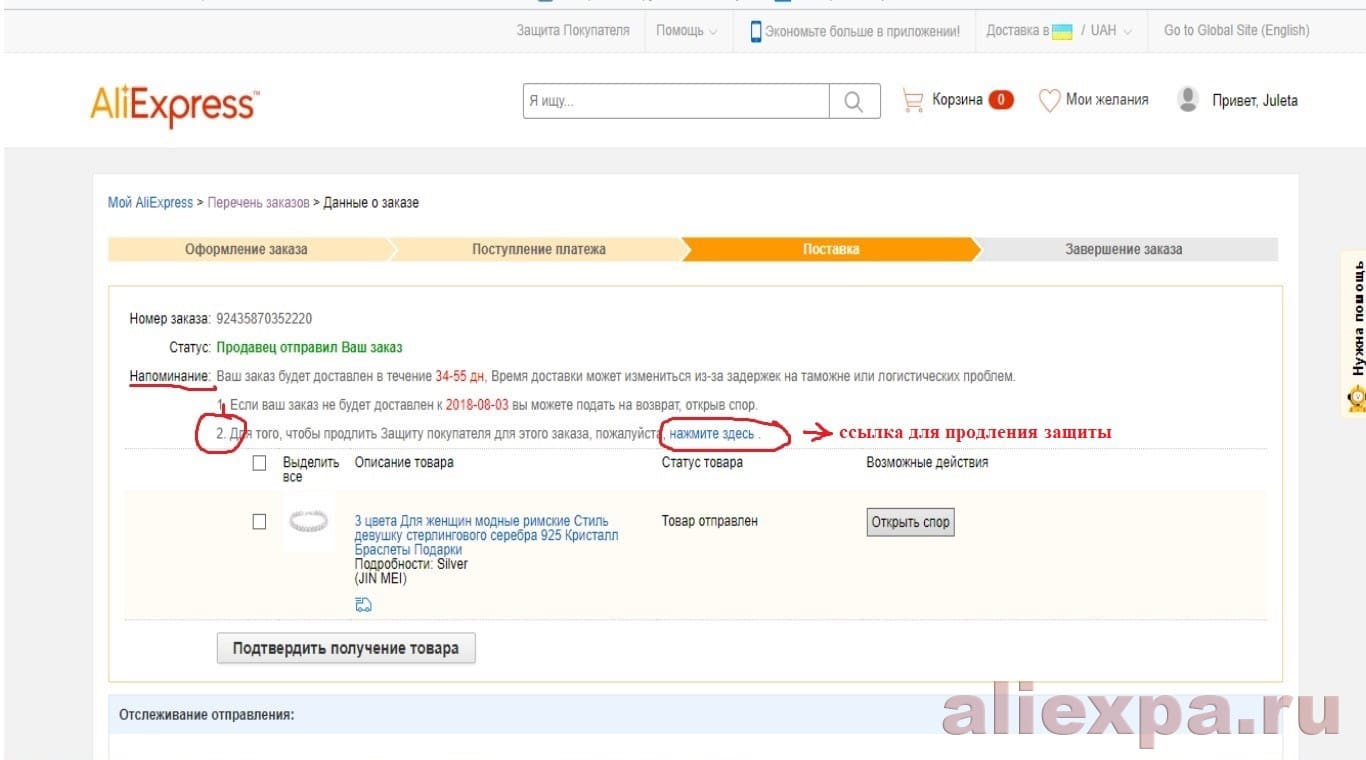Tick the 'Выделить все' checkbox

(x=260, y=463)
